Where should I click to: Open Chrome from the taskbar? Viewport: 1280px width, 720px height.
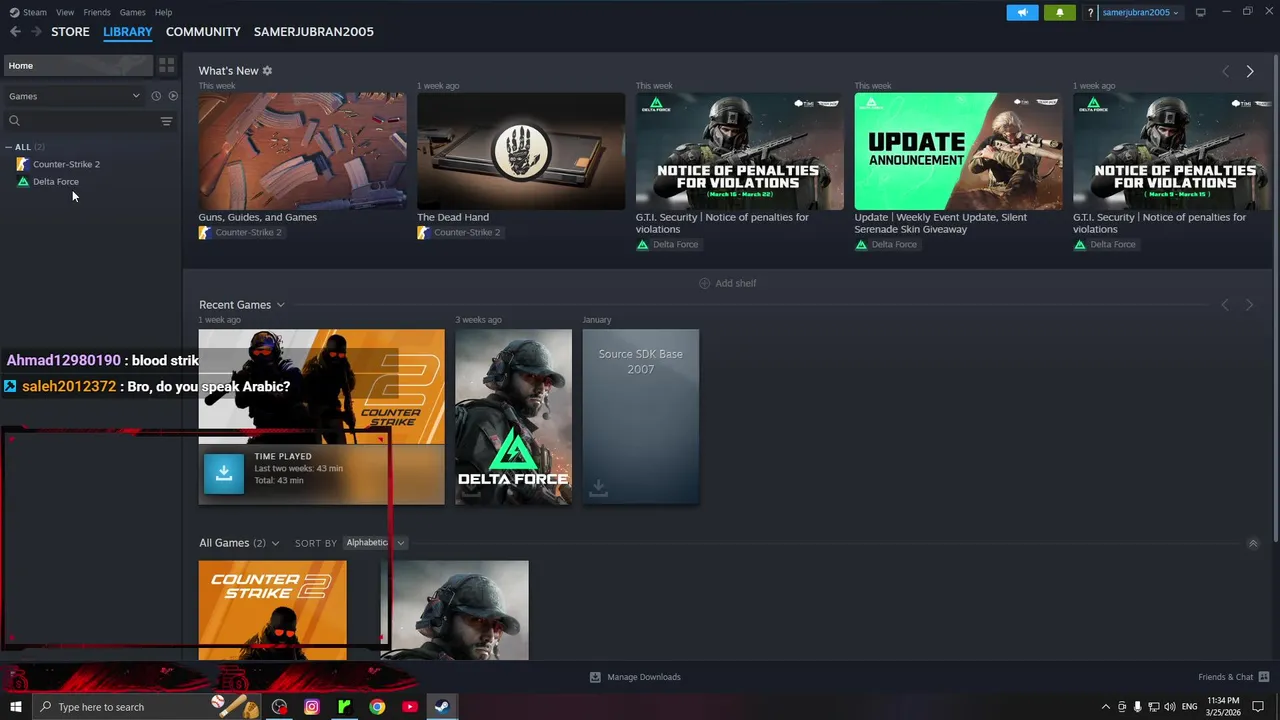(x=377, y=707)
